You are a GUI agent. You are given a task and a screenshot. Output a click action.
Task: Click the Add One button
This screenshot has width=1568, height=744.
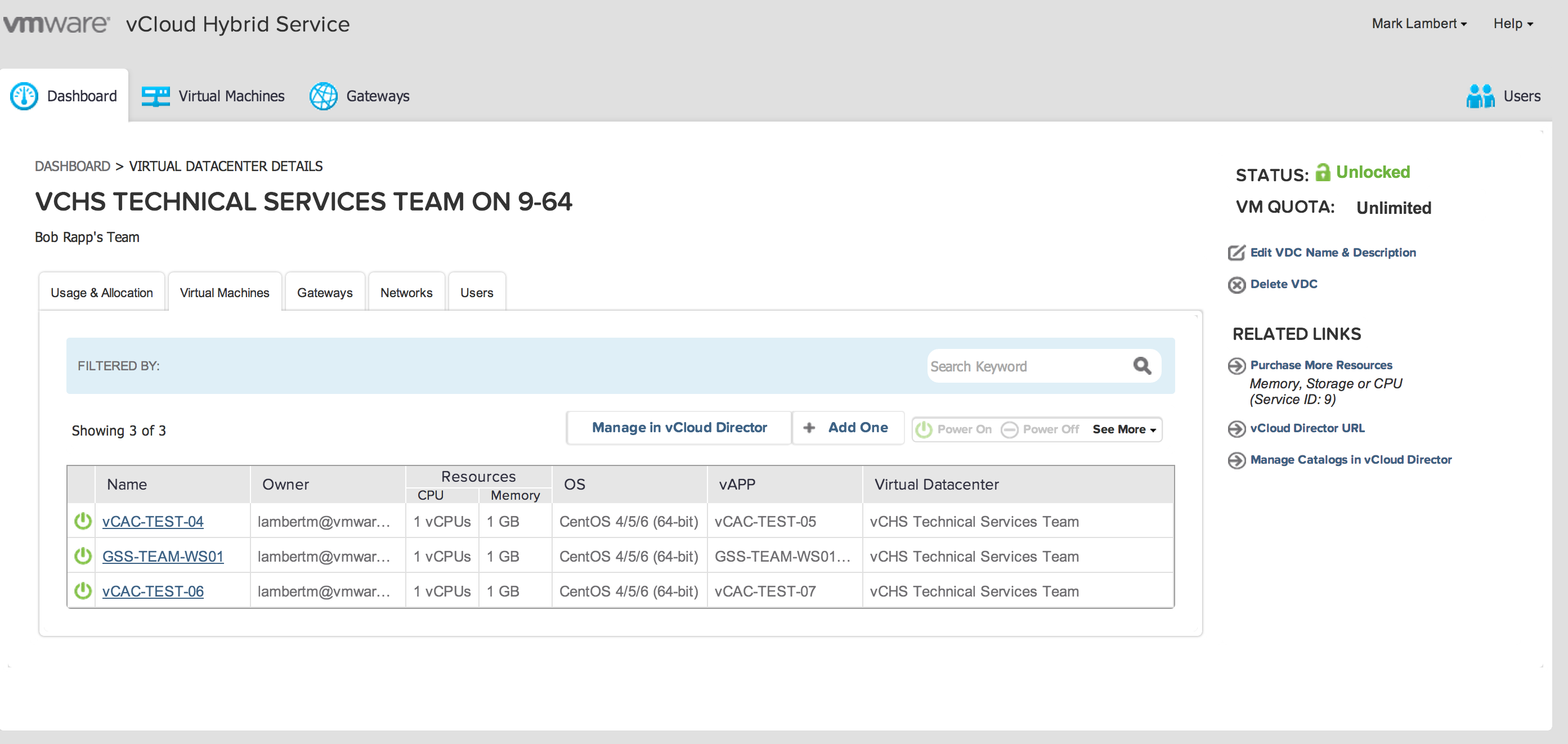point(847,427)
